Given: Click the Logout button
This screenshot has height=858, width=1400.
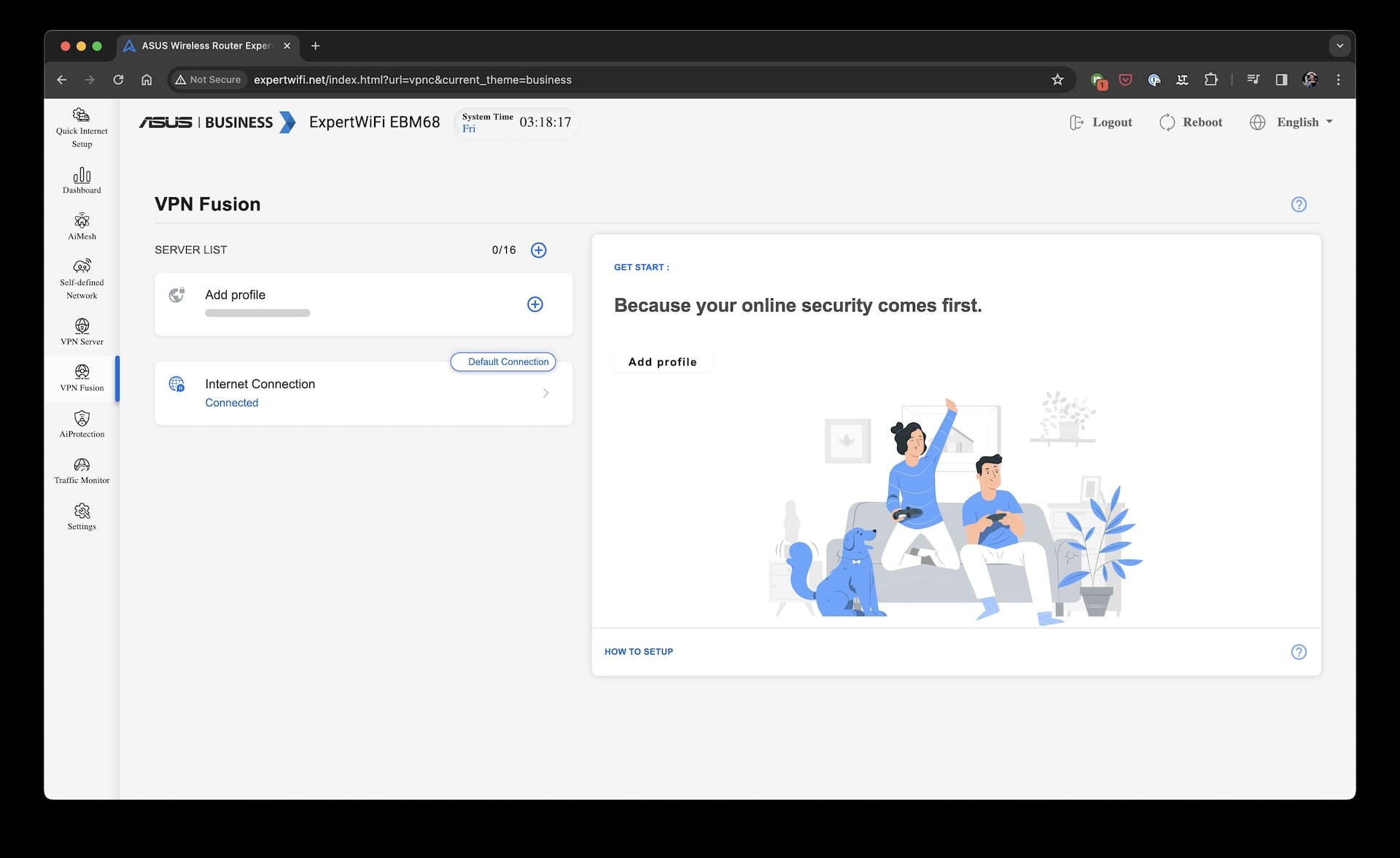Looking at the screenshot, I should pos(1100,122).
